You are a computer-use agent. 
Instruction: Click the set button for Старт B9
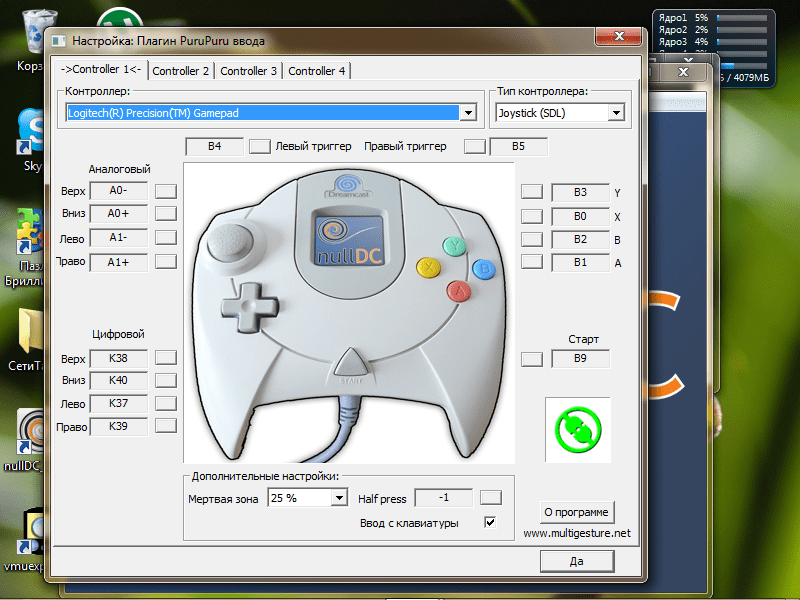tap(532, 359)
